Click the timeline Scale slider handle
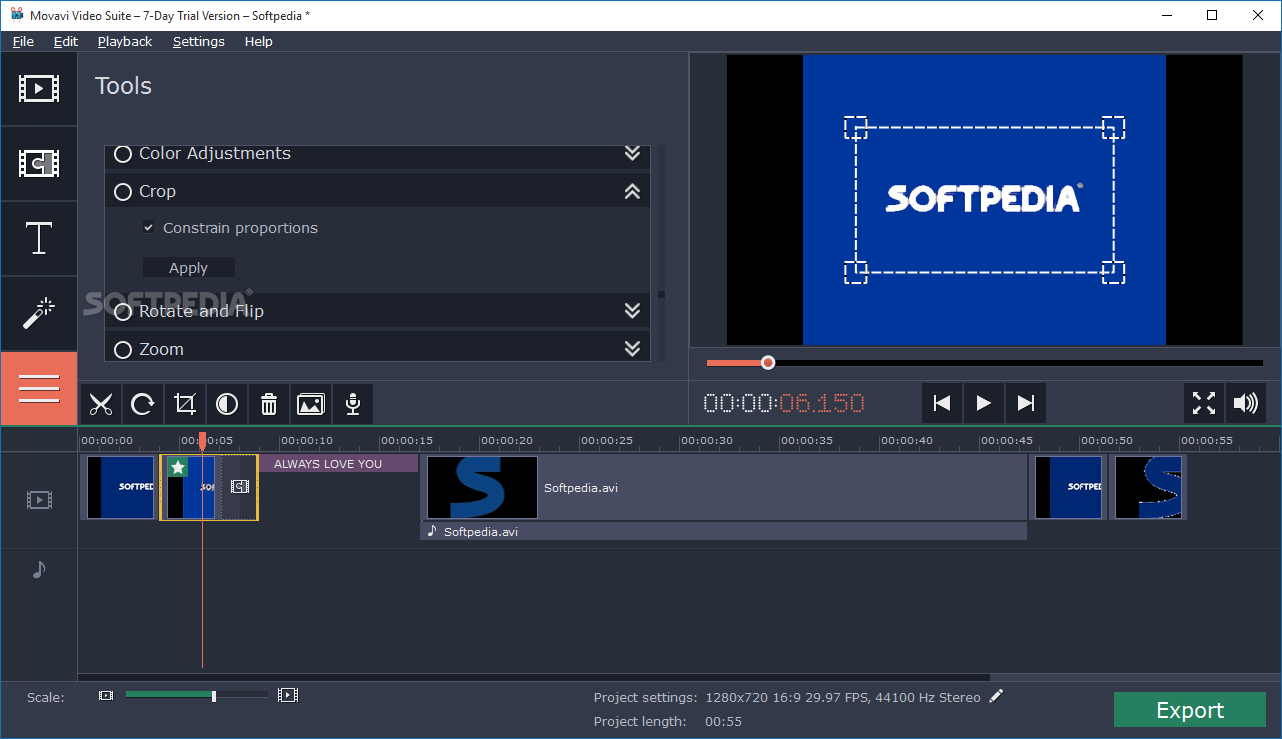The height and width of the screenshot is (739, 1282). point(214,695)
